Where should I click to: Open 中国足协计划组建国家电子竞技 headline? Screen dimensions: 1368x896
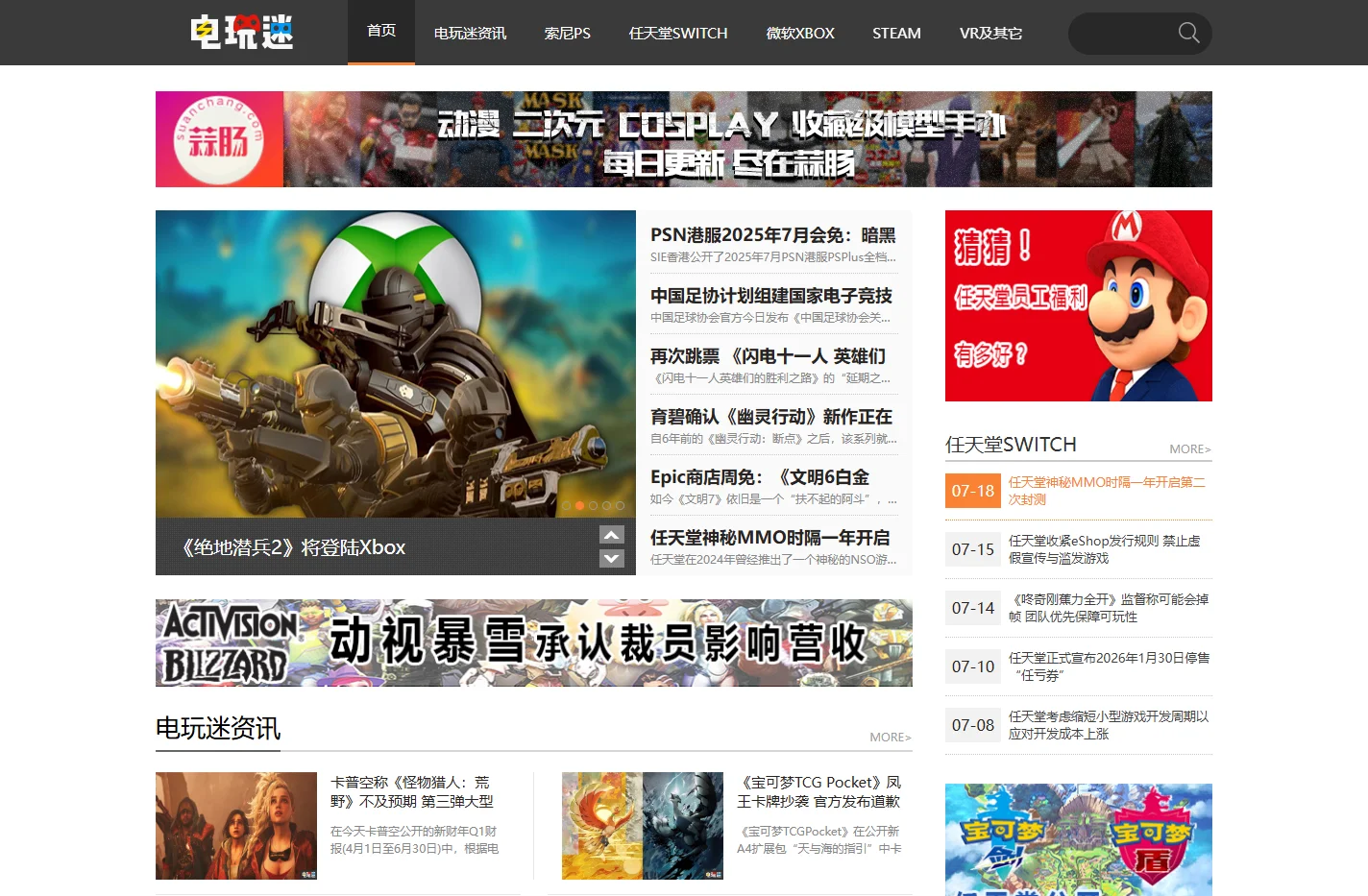[x=771, y=296]
